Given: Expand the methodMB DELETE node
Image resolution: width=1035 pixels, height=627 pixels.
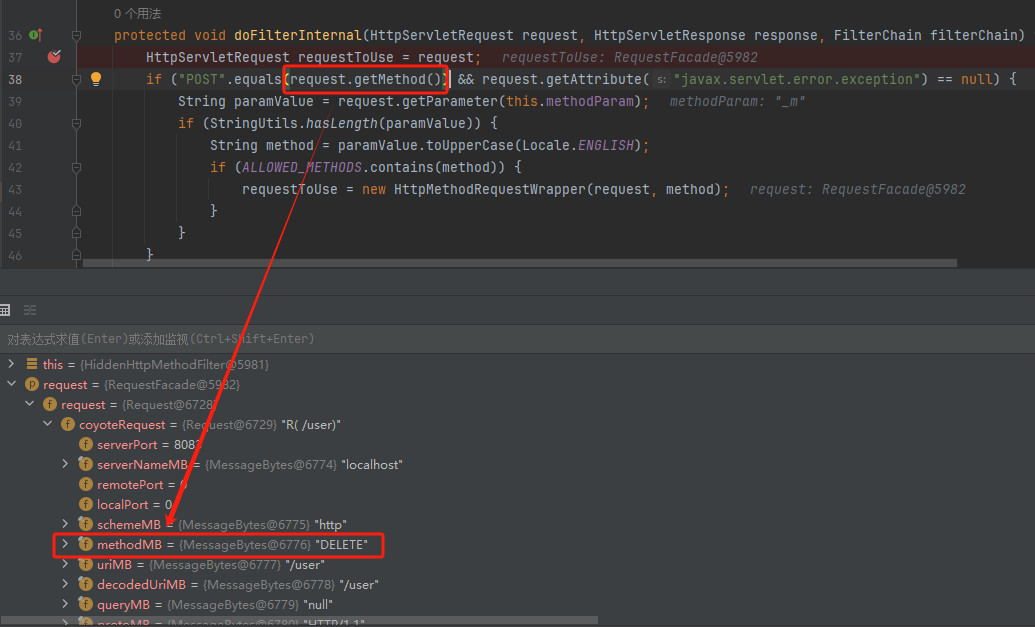Looking at the screenshot, I should 65,544.
